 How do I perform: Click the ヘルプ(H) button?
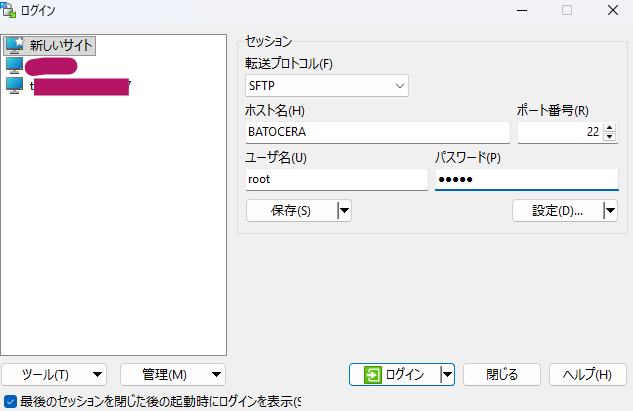pos(588,374)
